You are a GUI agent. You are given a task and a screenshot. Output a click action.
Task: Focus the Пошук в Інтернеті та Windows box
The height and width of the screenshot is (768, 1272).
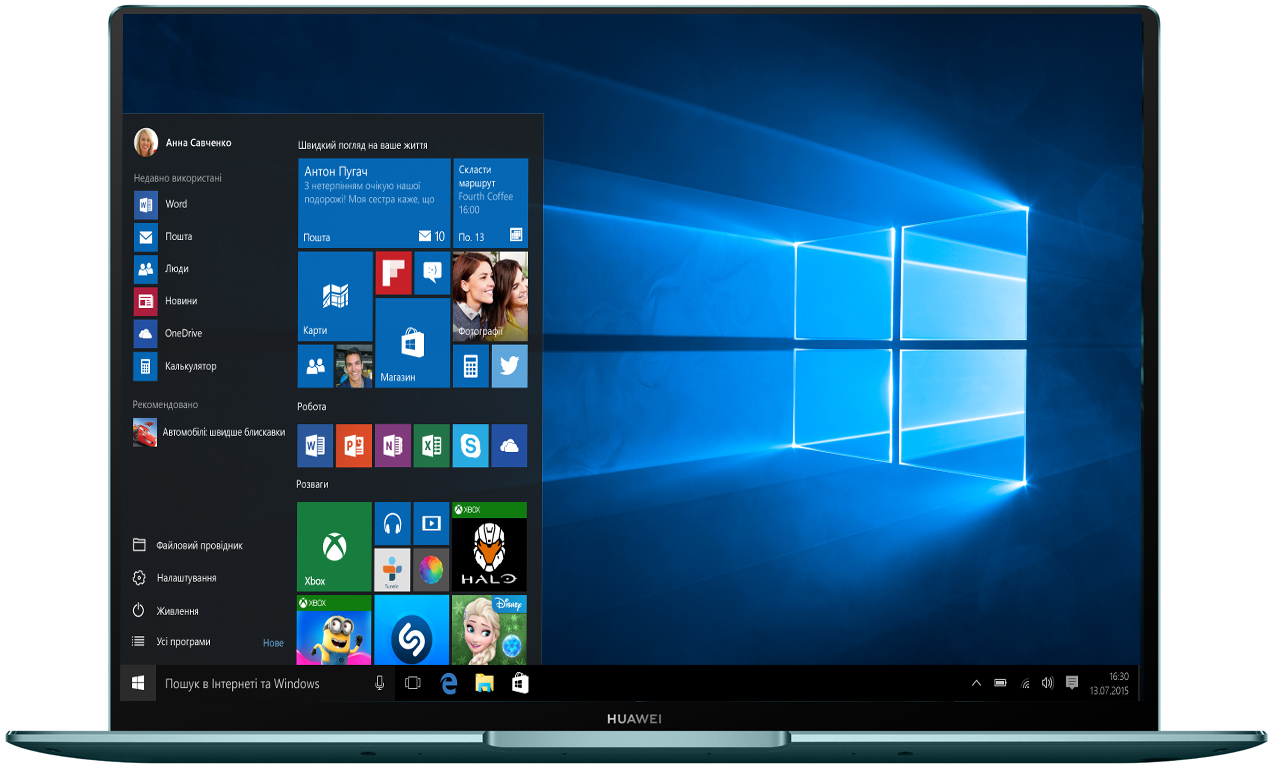point(275,683)
